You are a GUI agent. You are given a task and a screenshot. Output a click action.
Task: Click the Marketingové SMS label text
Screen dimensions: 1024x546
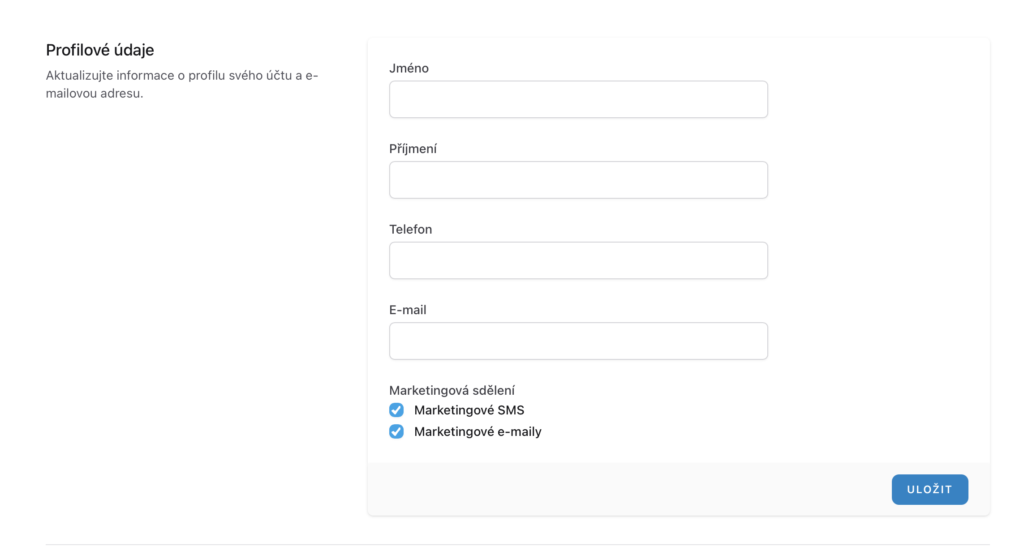tap(469, 410)
